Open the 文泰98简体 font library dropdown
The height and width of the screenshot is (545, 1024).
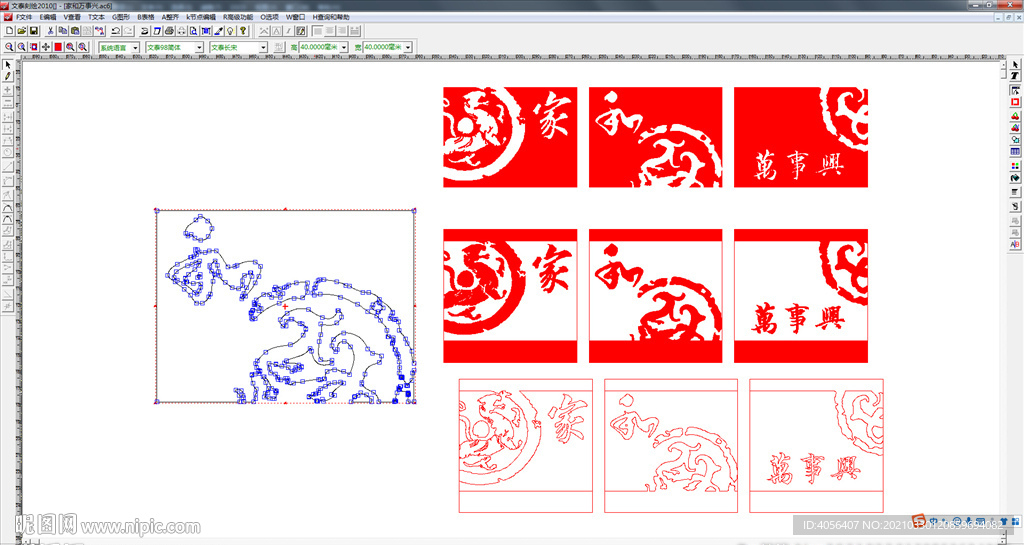pos(199,48)
